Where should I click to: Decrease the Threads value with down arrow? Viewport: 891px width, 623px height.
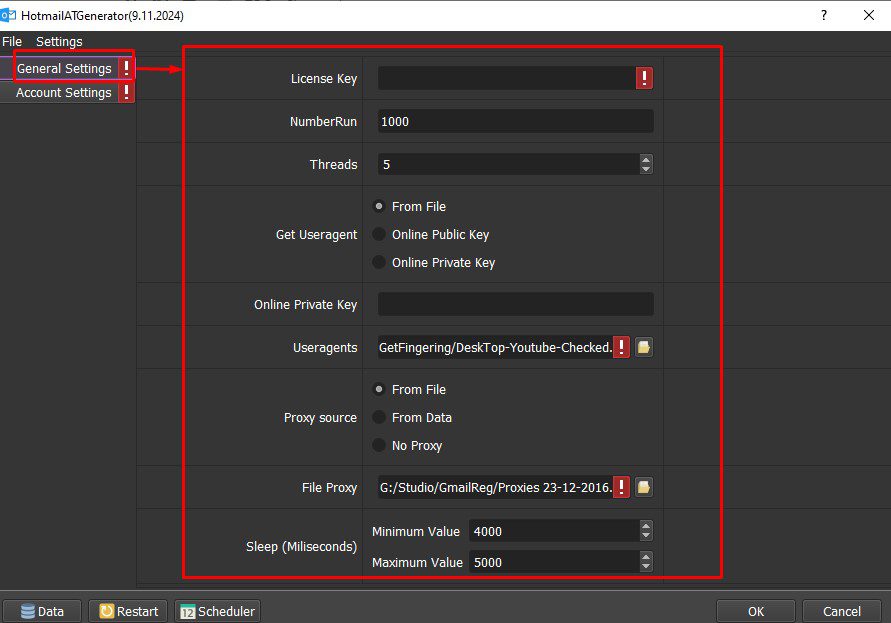point(646,169)
